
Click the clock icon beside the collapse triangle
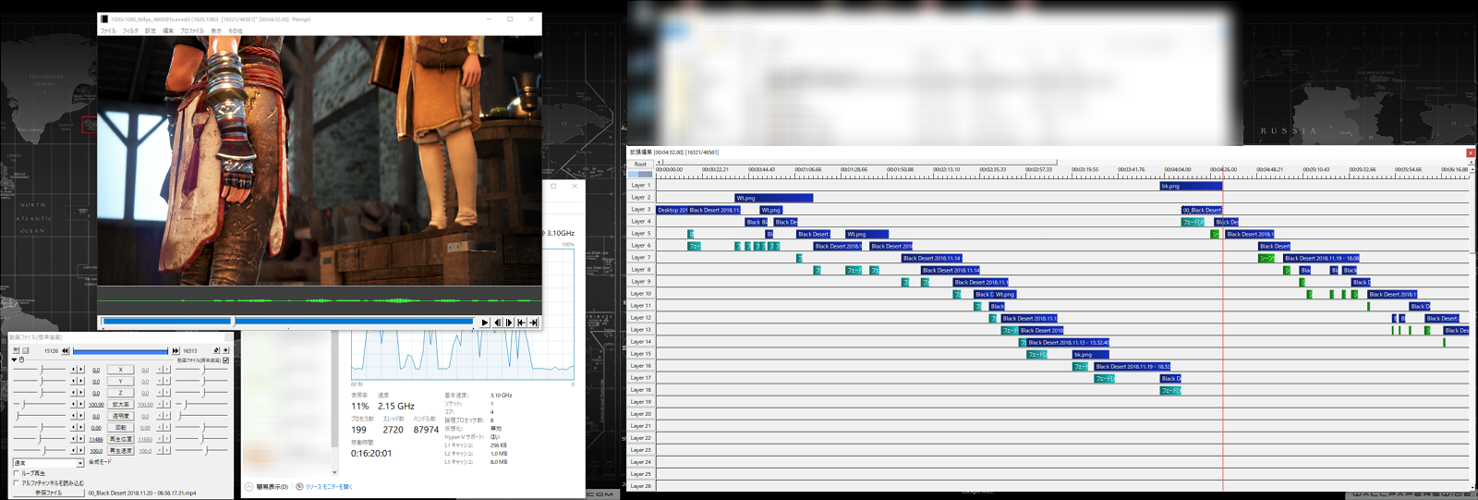coord(21,360)
